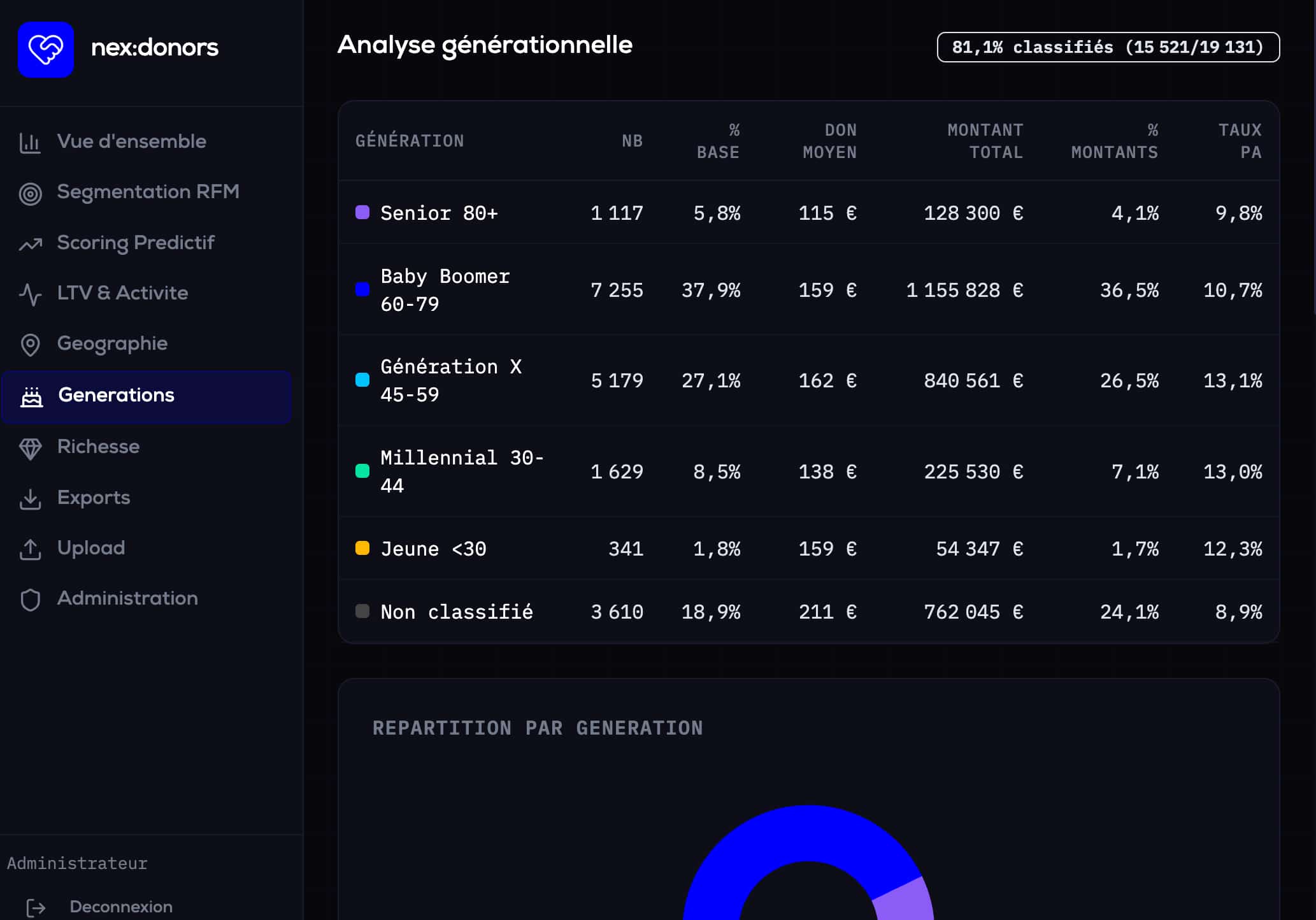Select the Non classifié row label
The image size is (1316, 920).
(x=457, y=612)
